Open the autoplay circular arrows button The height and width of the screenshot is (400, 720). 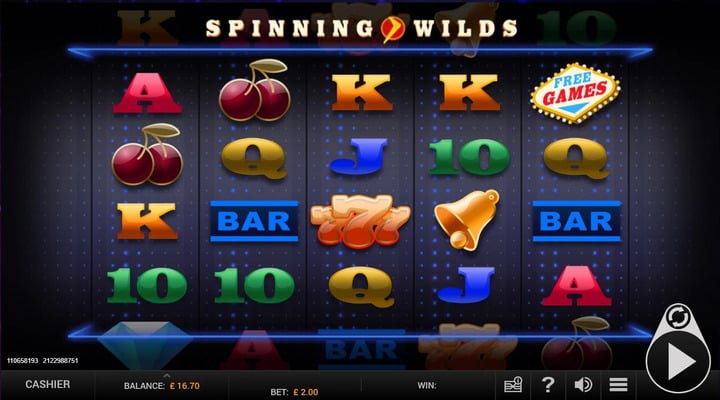678,317
